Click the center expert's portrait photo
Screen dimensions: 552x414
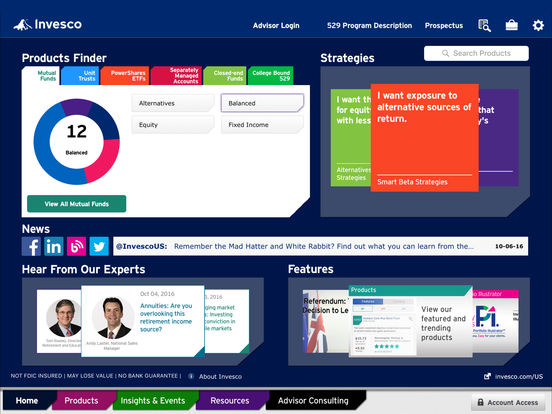pos(113,318)
